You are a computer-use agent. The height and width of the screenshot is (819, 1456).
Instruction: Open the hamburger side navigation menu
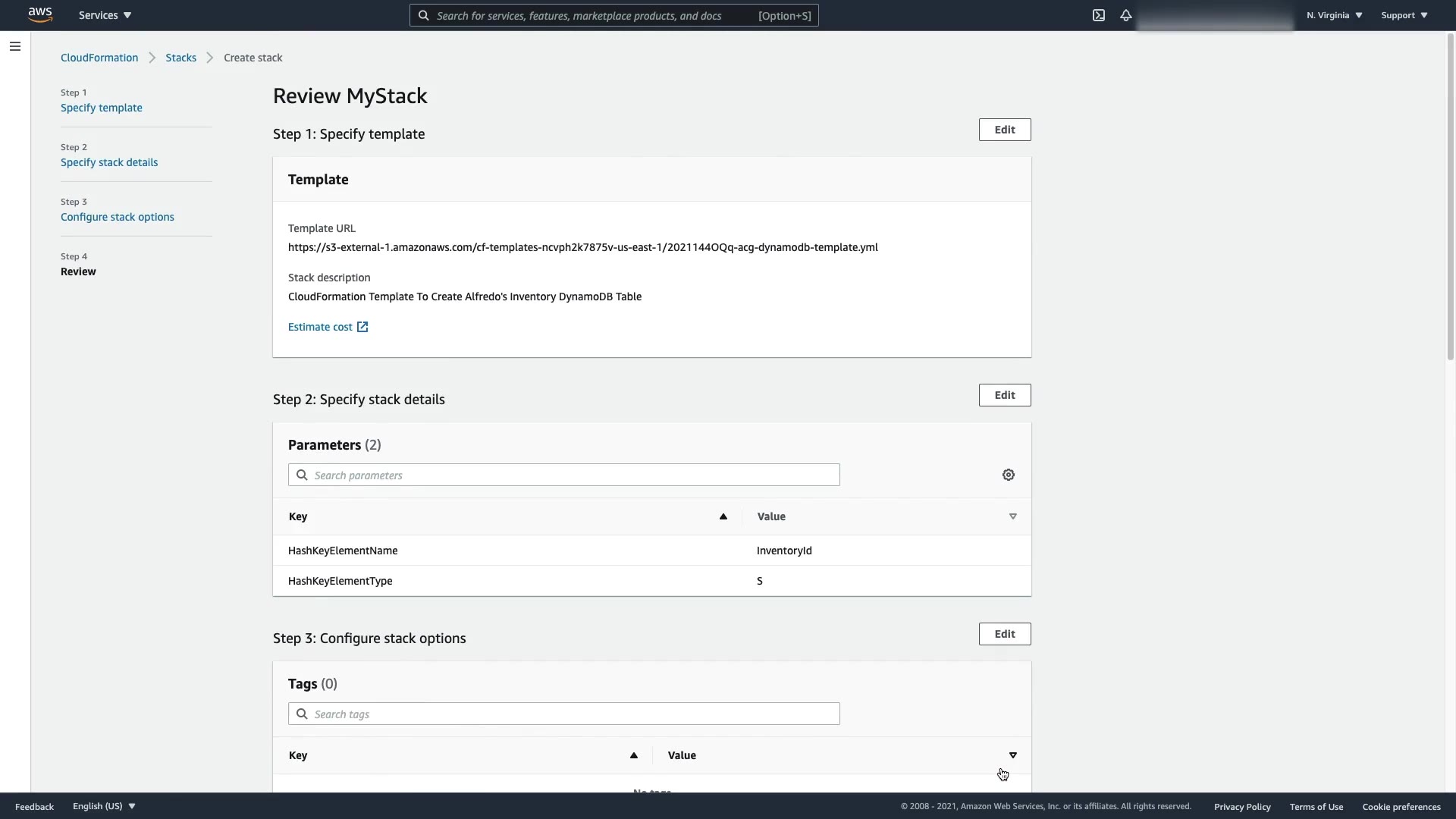point(14,46)
